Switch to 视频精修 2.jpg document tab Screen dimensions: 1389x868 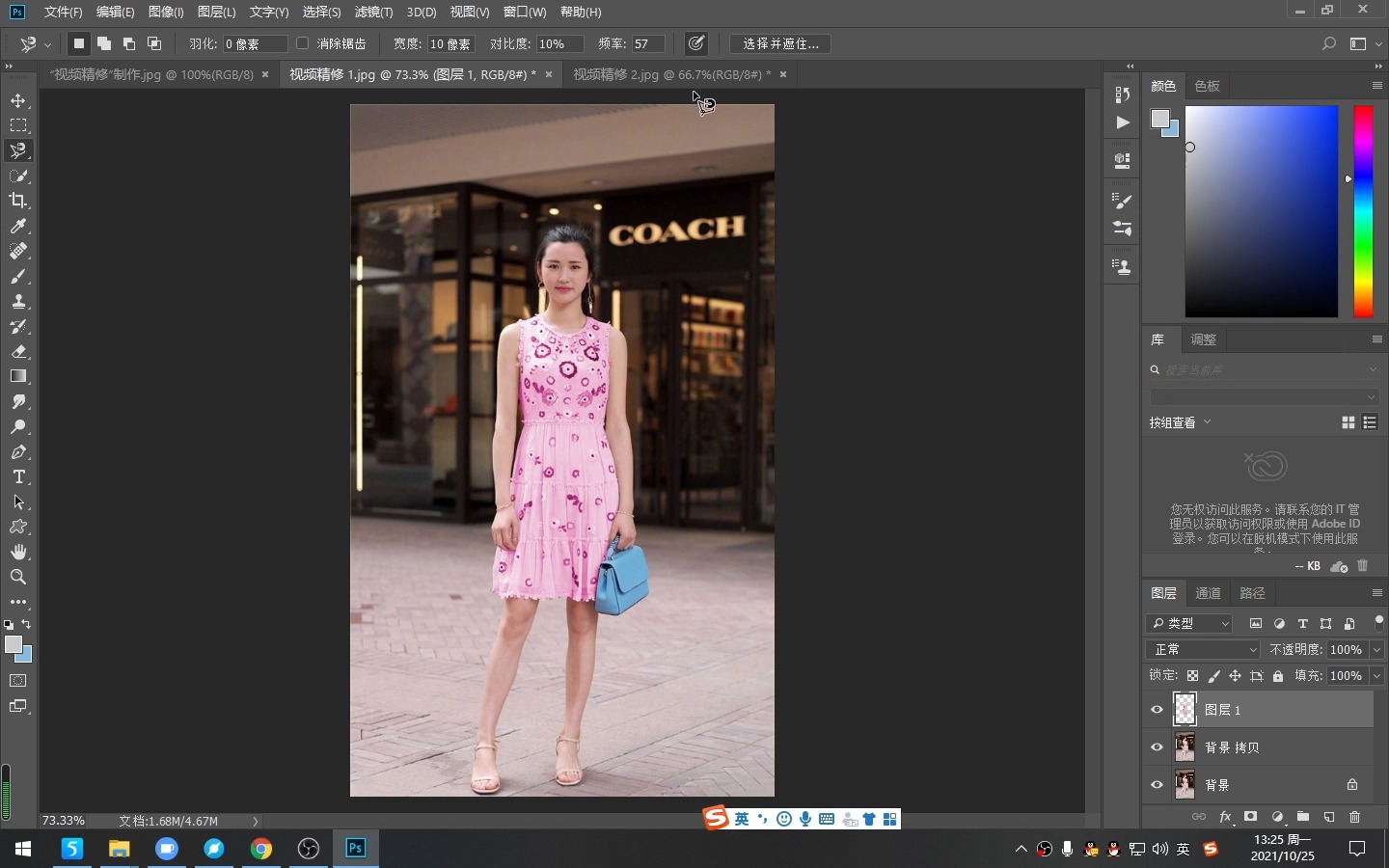(x=671, y=74)
